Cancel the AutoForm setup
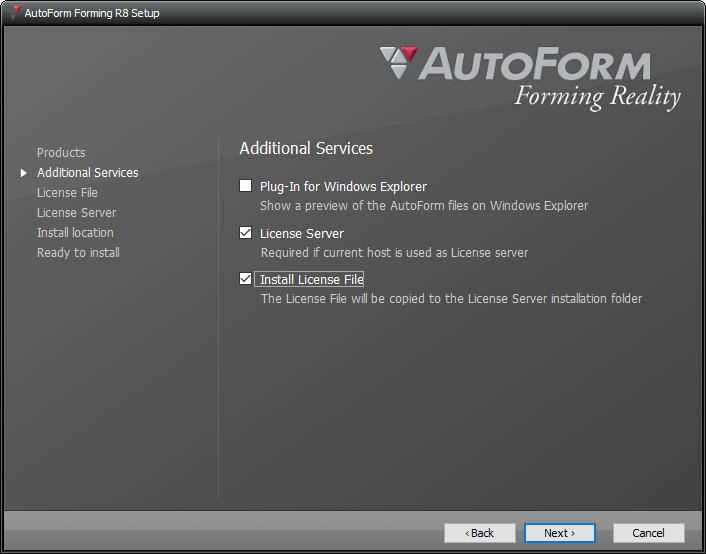This screenshot has width=706, height=554. (648, 533)
